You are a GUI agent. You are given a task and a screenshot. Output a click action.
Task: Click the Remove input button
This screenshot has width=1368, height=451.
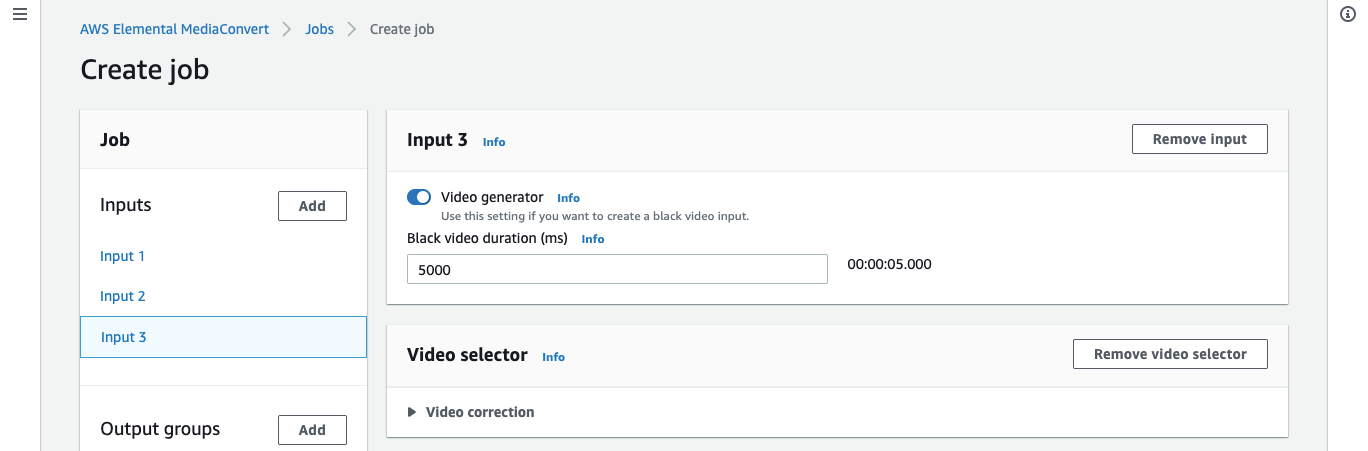tap(1199, 139)
